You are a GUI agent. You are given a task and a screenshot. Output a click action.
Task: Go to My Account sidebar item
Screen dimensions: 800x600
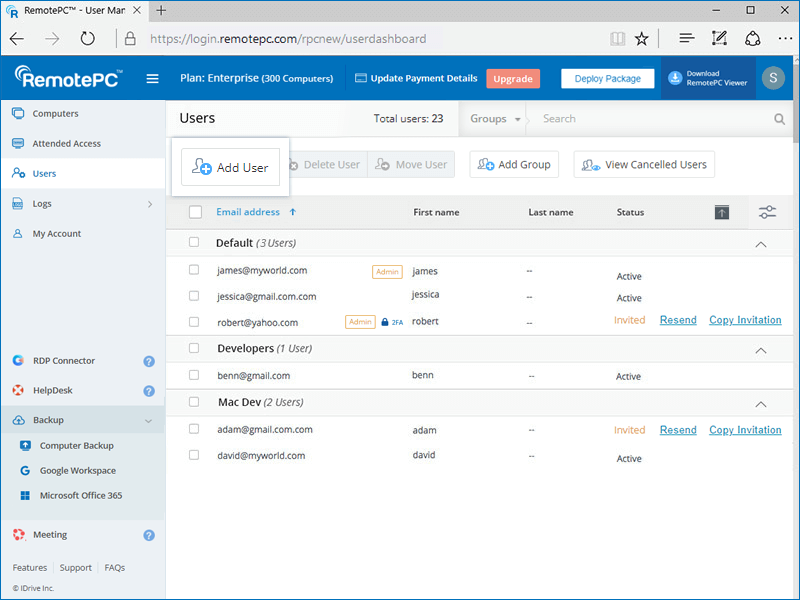pyautogui.click(x=57, y=234)
